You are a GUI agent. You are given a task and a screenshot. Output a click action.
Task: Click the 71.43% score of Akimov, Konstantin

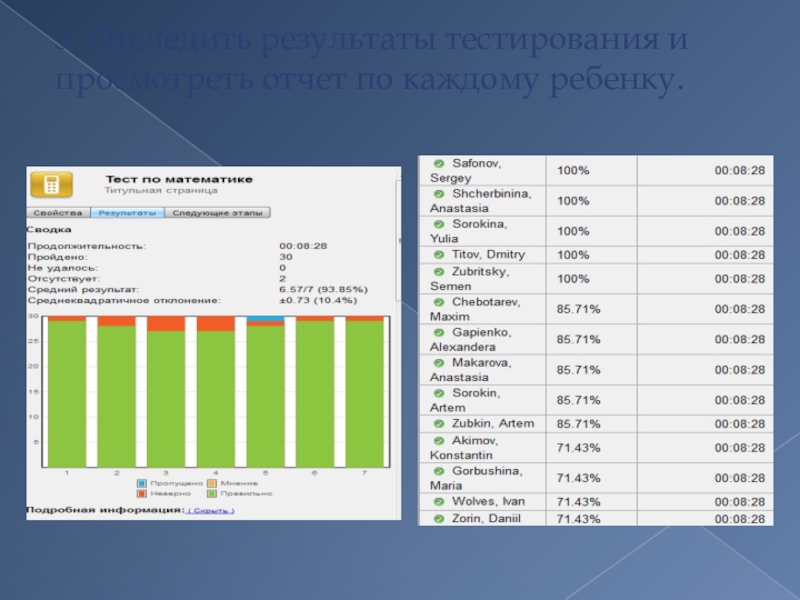[x=579, y=448]
